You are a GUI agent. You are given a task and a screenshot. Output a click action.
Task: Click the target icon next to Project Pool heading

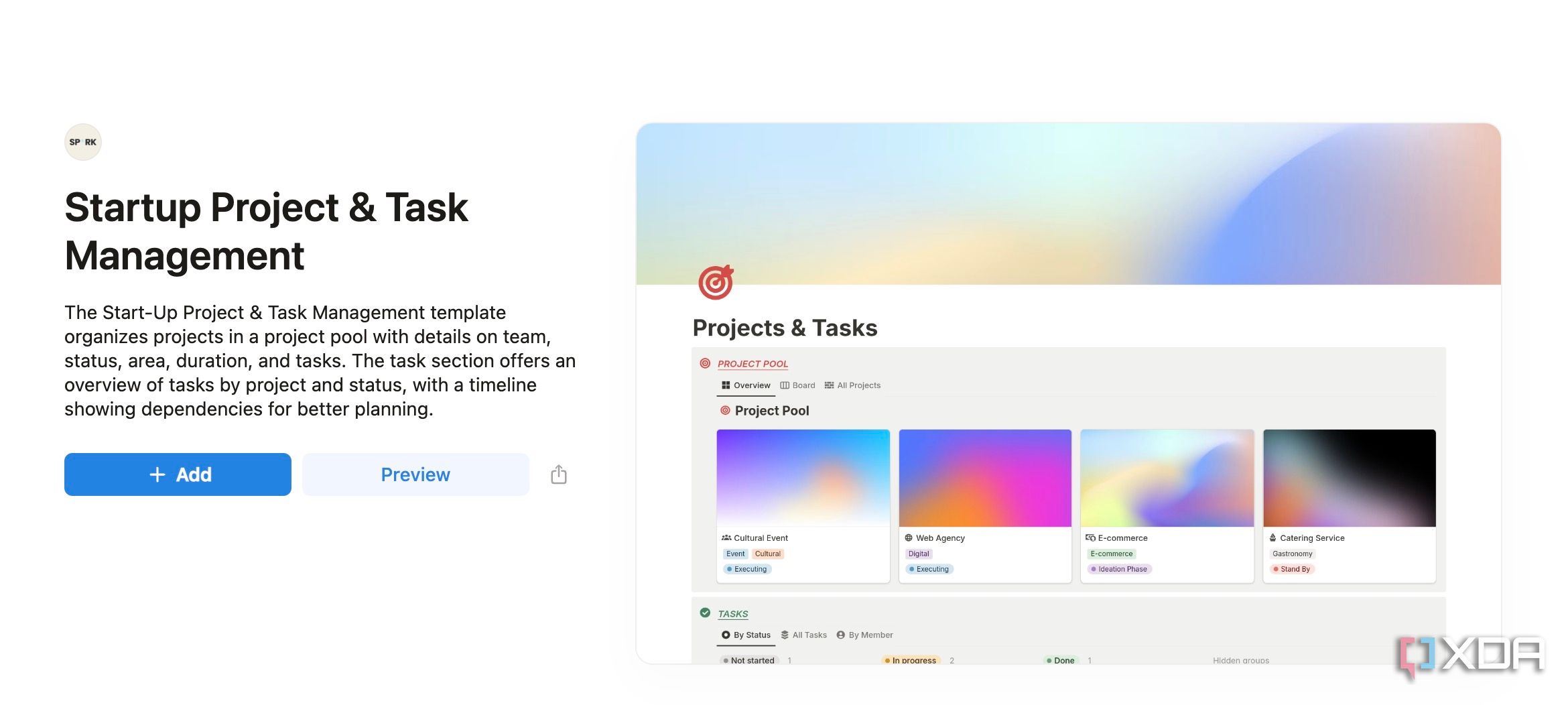click(x=725, y=410)
